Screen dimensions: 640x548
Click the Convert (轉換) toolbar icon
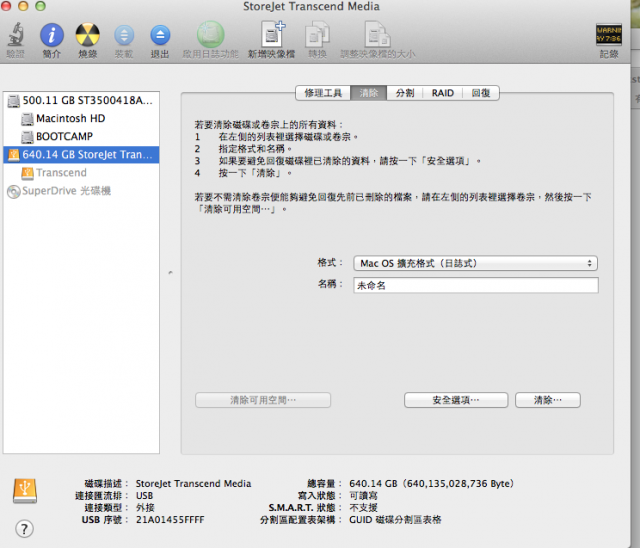point(317,35)
